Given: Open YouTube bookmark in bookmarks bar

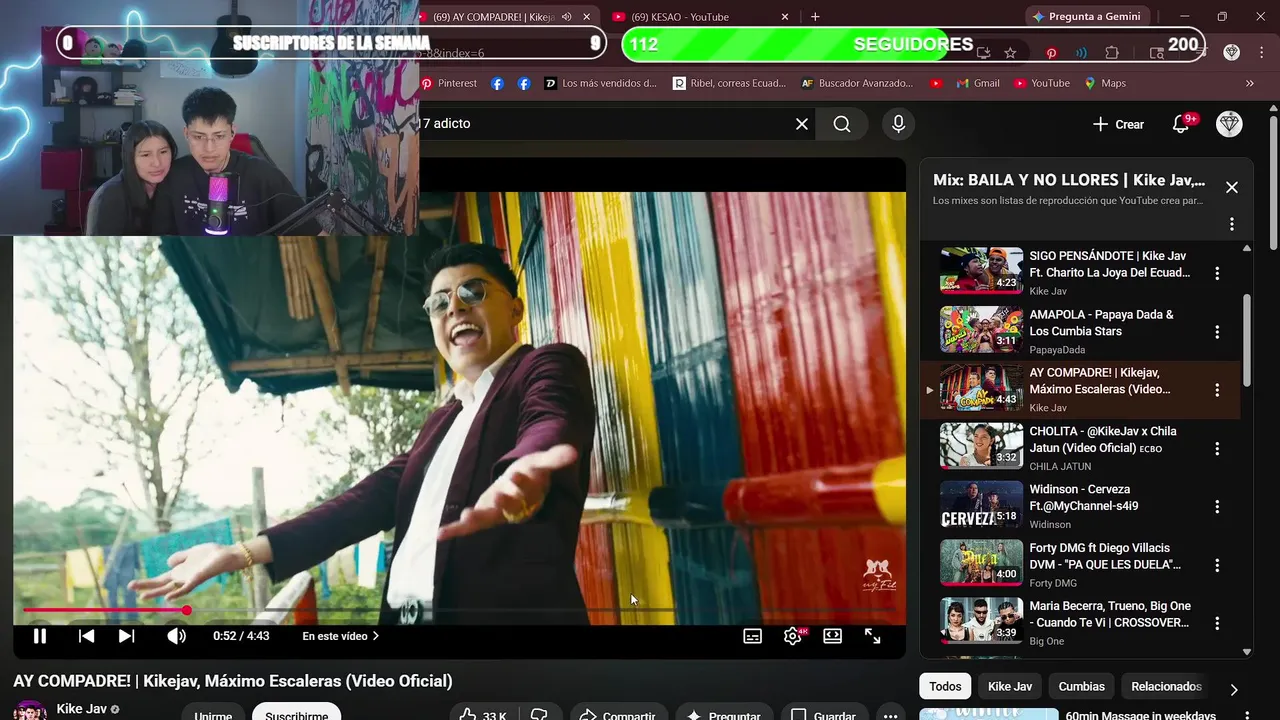Looking at the screenshot, I should click(x=1041, y=83).
